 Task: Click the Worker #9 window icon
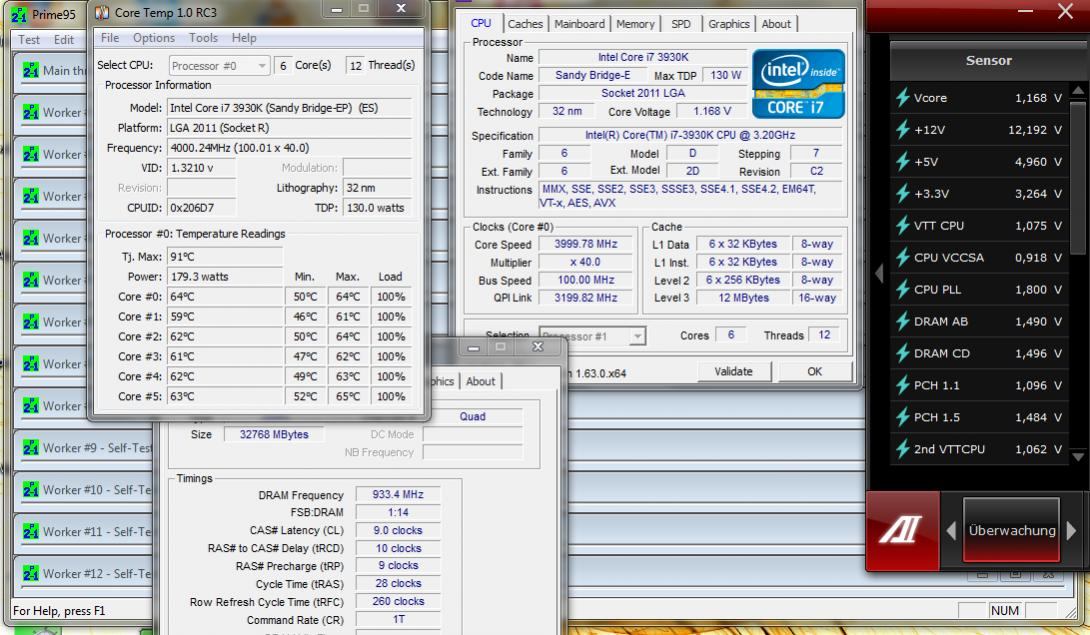(31, 448)
